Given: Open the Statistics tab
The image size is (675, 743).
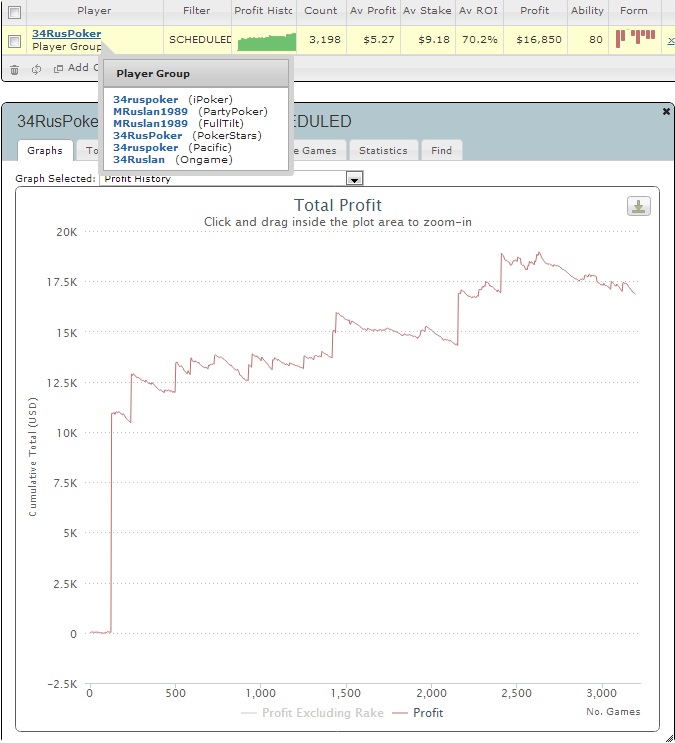Looking at the screenshot, I should coord(383,151).
